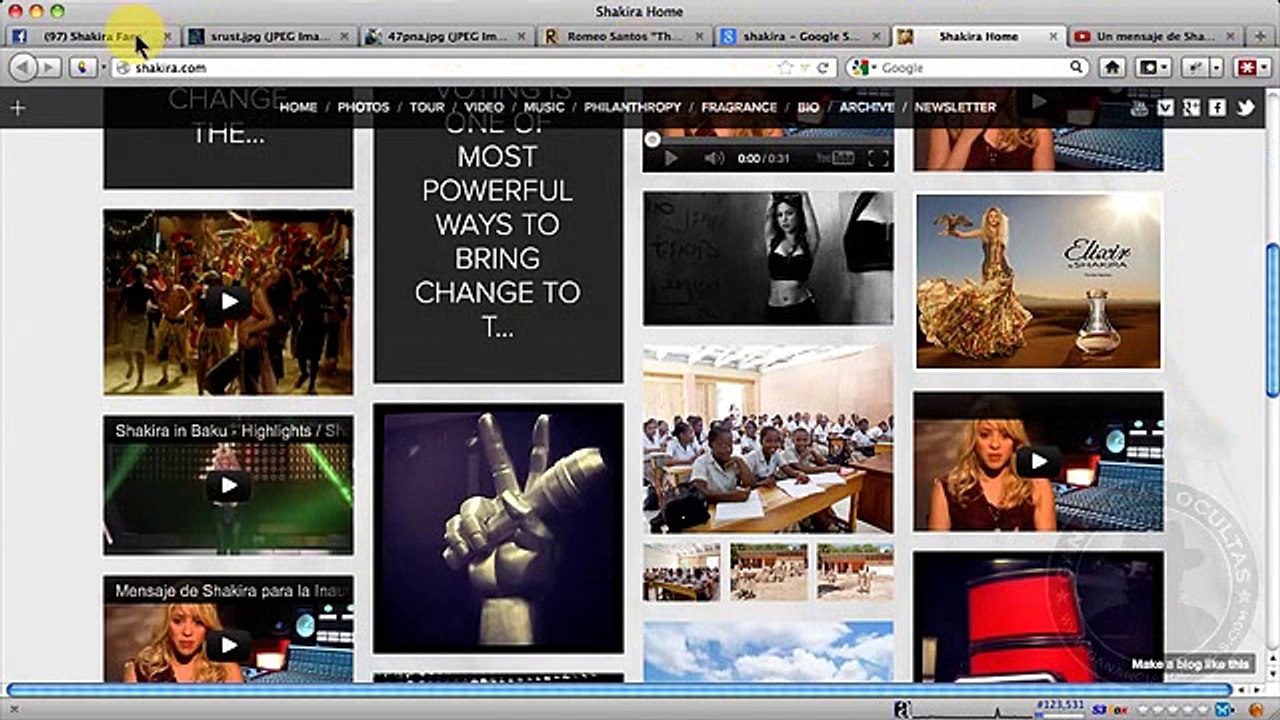
Task: Open the URL history dropdown arrow in the address bar
Action: tap(805, 68)
